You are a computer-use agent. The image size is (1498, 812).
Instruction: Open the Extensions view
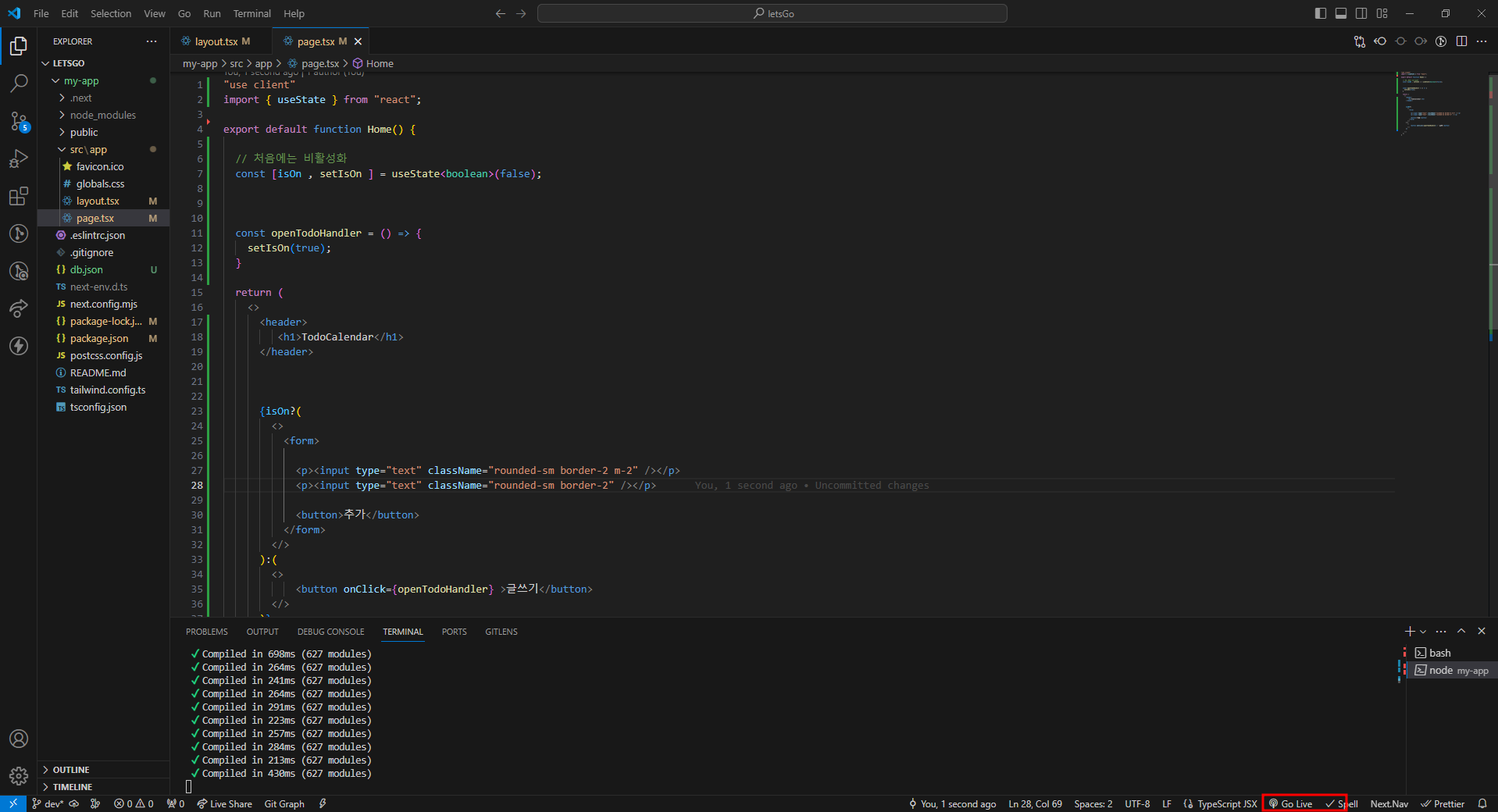[x=19, y=196]
